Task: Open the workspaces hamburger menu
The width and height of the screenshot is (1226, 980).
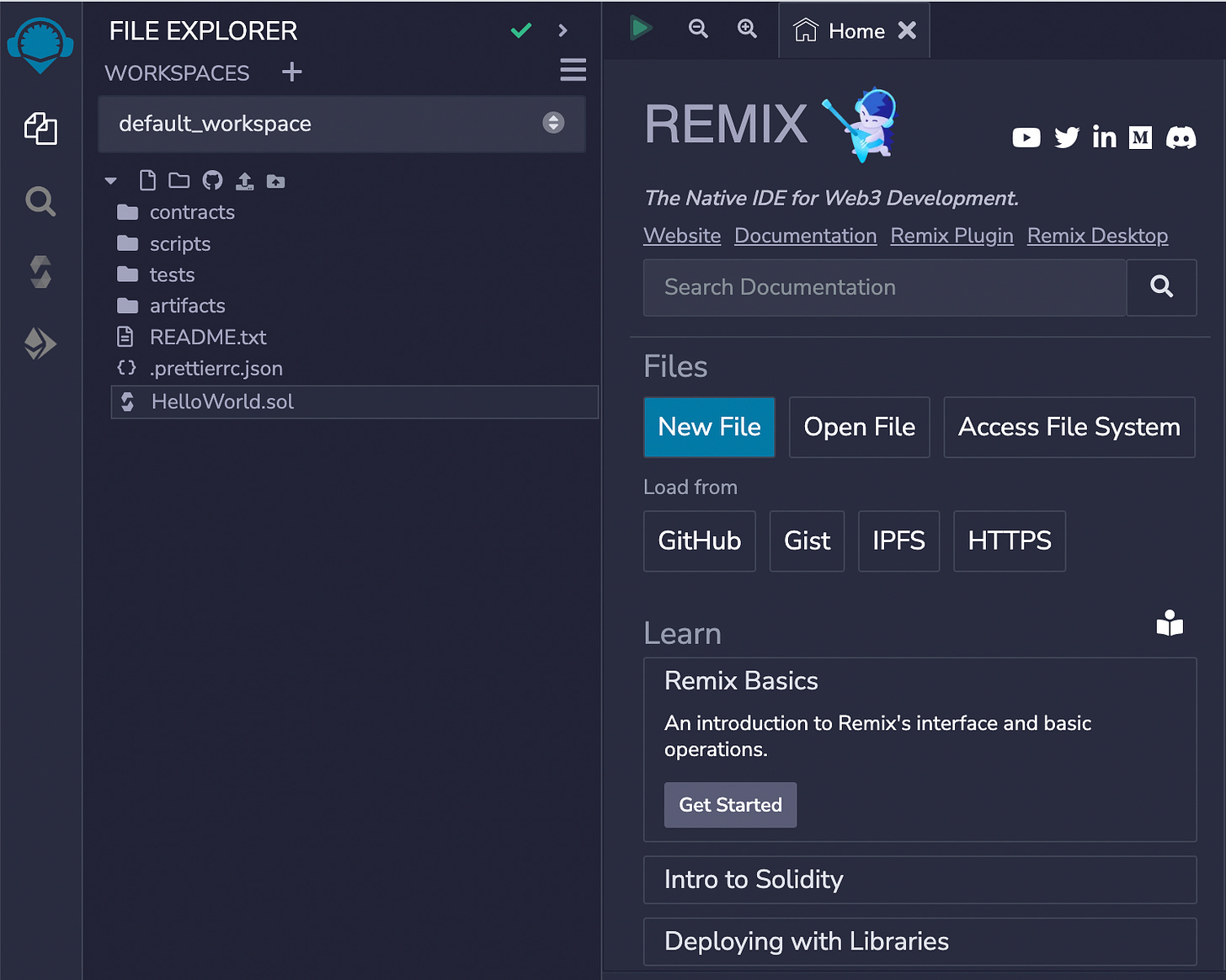Action: pyautogui.click(x=573, y=70)
